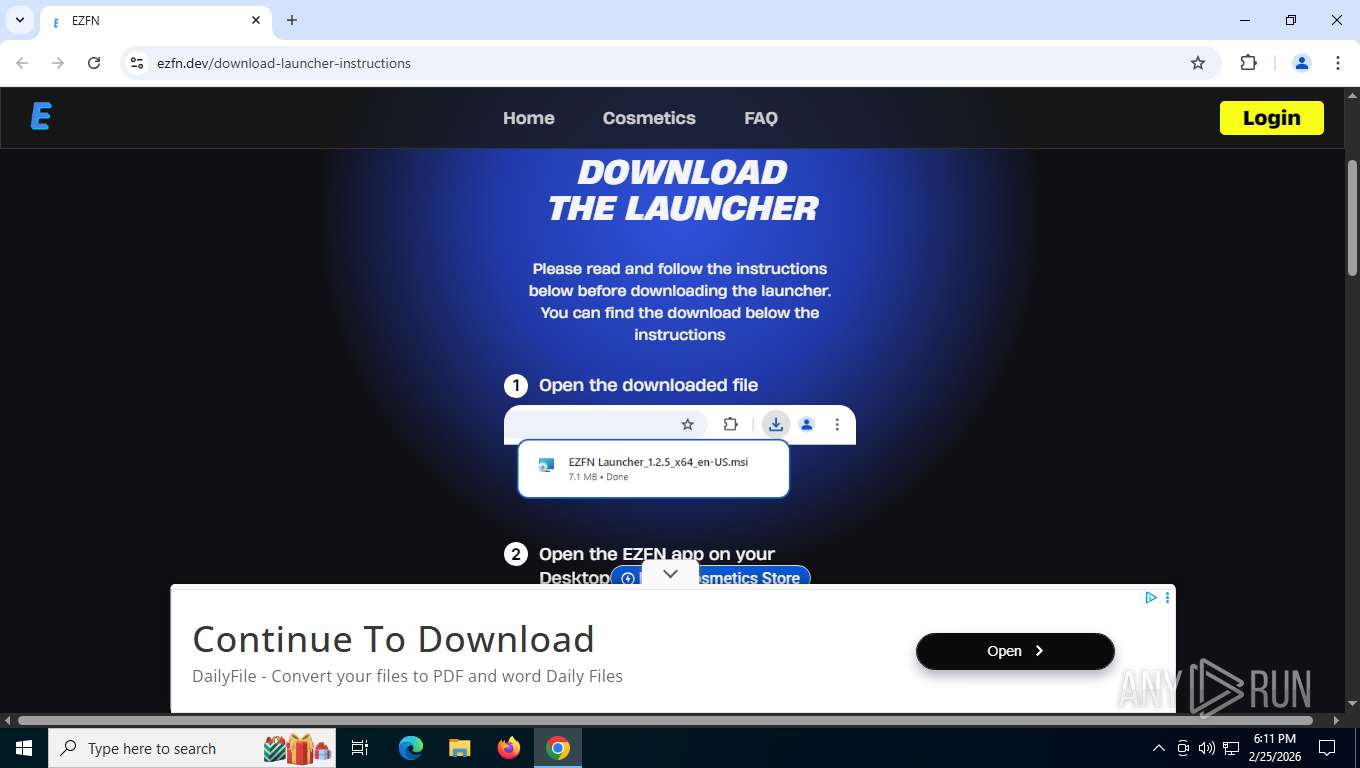Click the DailyFile ad description text
This screenshot has width=1360, height=768.
407,676
